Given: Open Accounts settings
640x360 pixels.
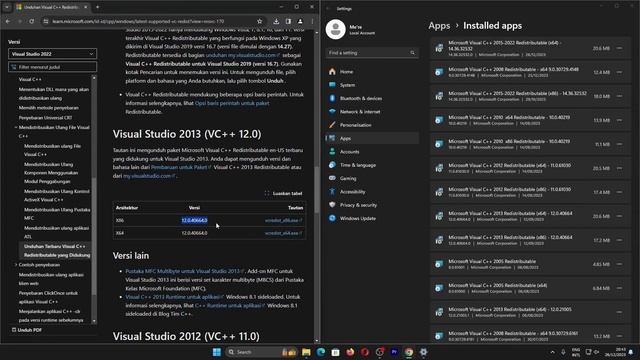Looking at the screenshot, I should point(372,152).
